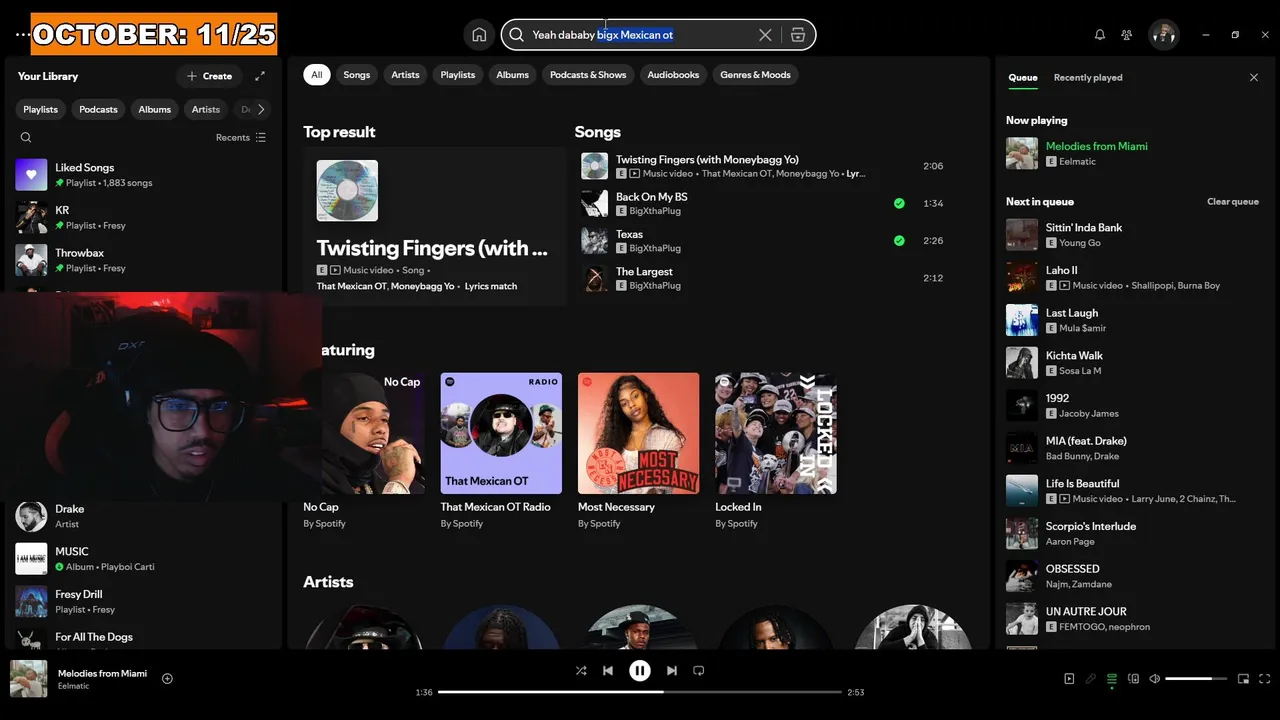Skip to previous track
This screenshot has width=1280, height=720.
608,671
